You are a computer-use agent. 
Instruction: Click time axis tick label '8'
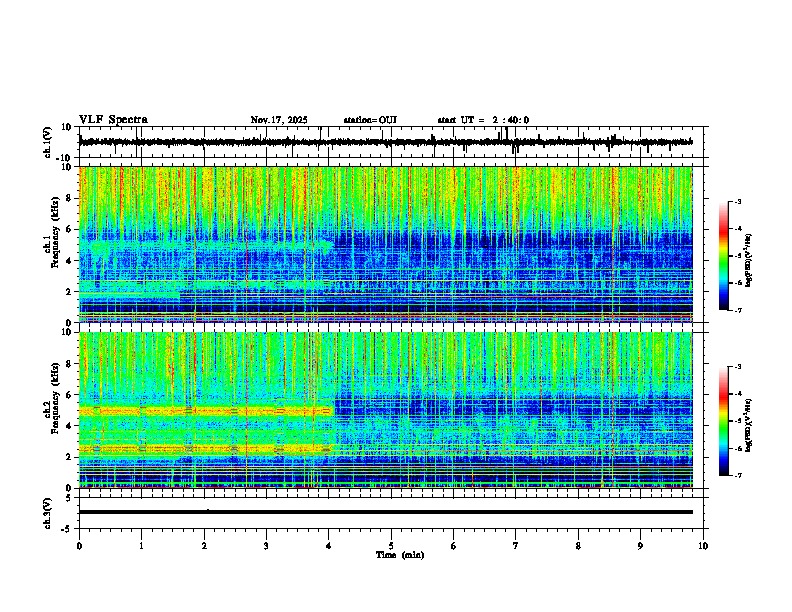[x=578, y=546]
